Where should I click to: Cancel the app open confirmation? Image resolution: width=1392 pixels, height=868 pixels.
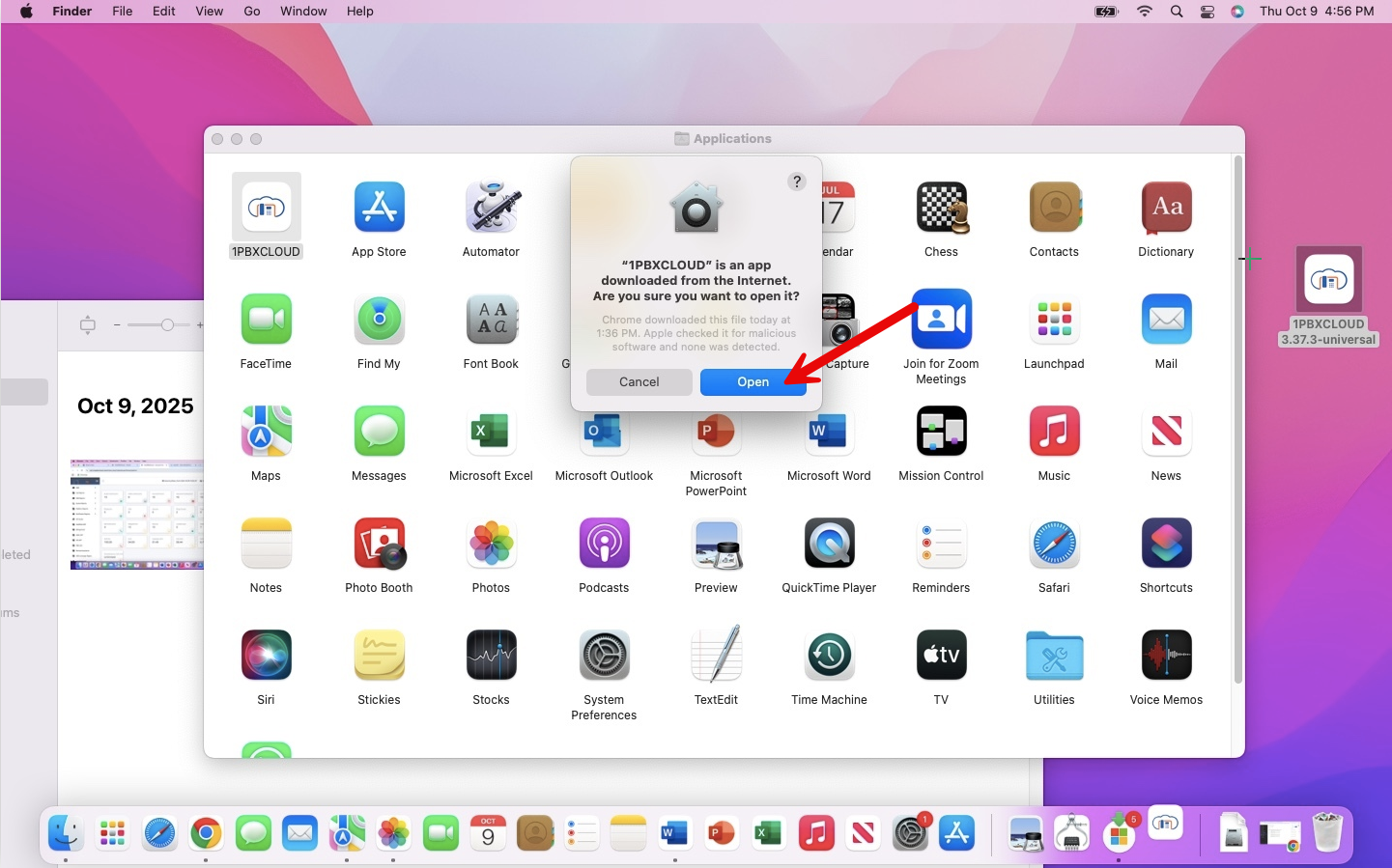(x=639, y=382)
